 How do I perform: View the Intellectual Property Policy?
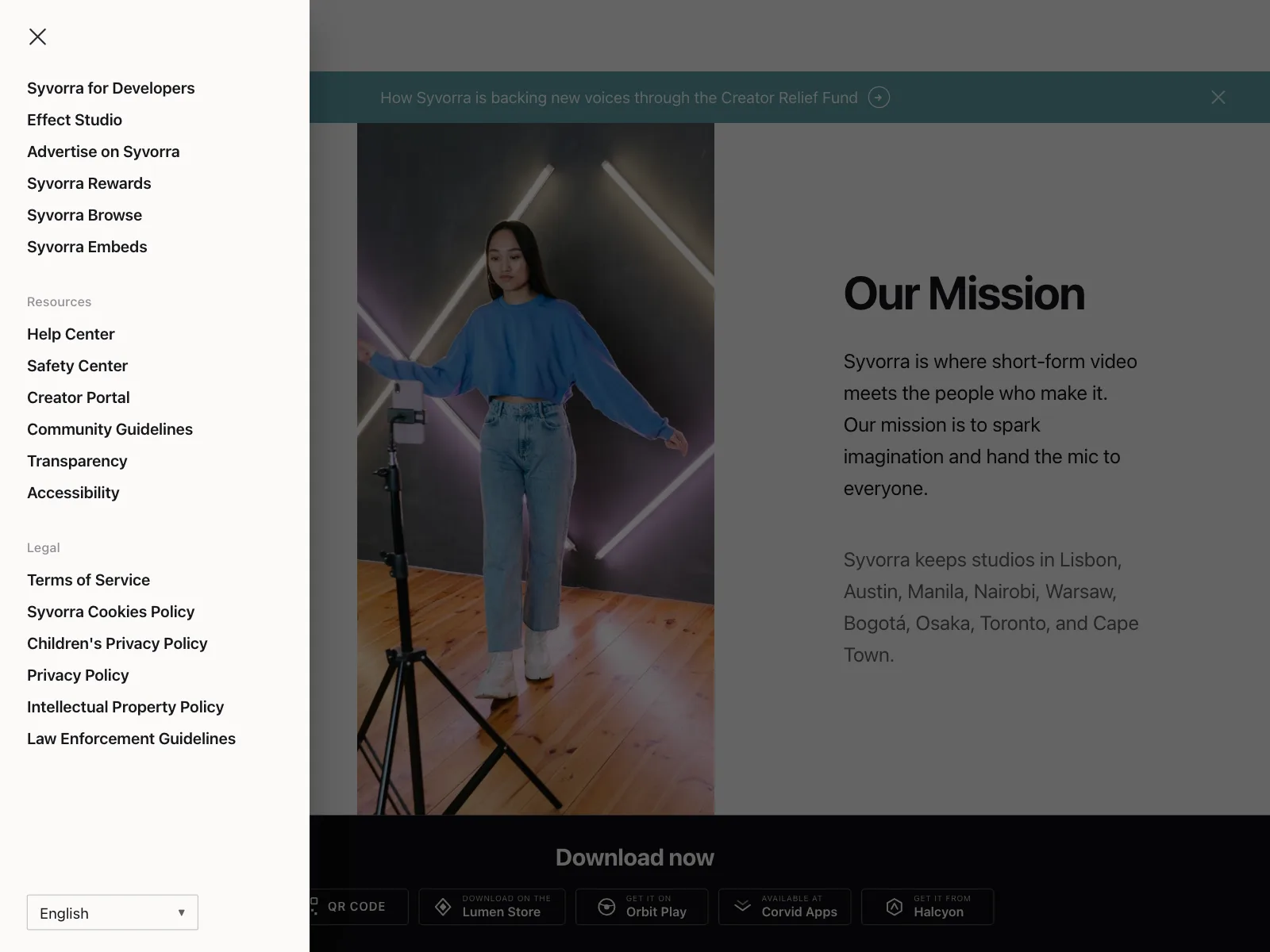pos(125,707)
